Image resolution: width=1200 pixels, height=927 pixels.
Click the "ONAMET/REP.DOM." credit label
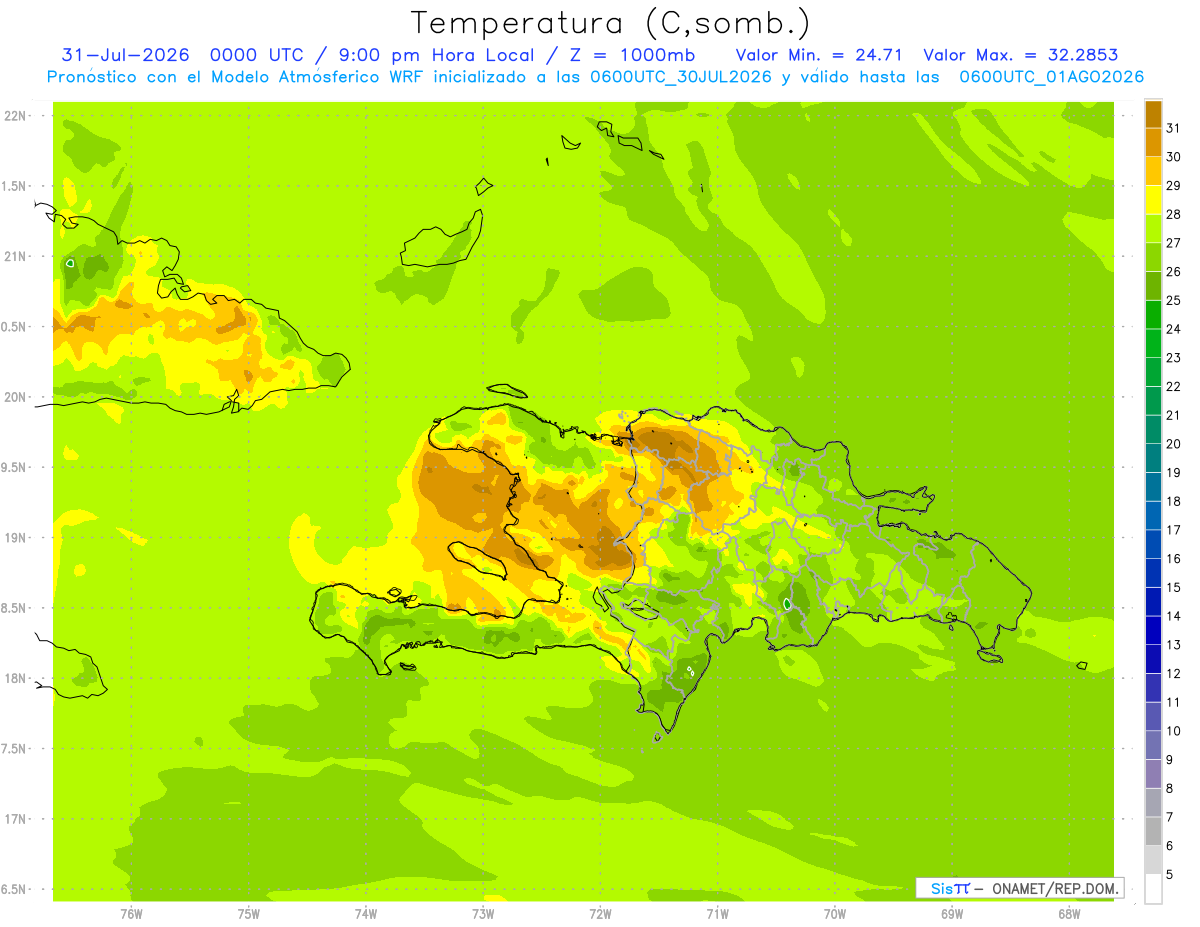(x=1055, y=888)
